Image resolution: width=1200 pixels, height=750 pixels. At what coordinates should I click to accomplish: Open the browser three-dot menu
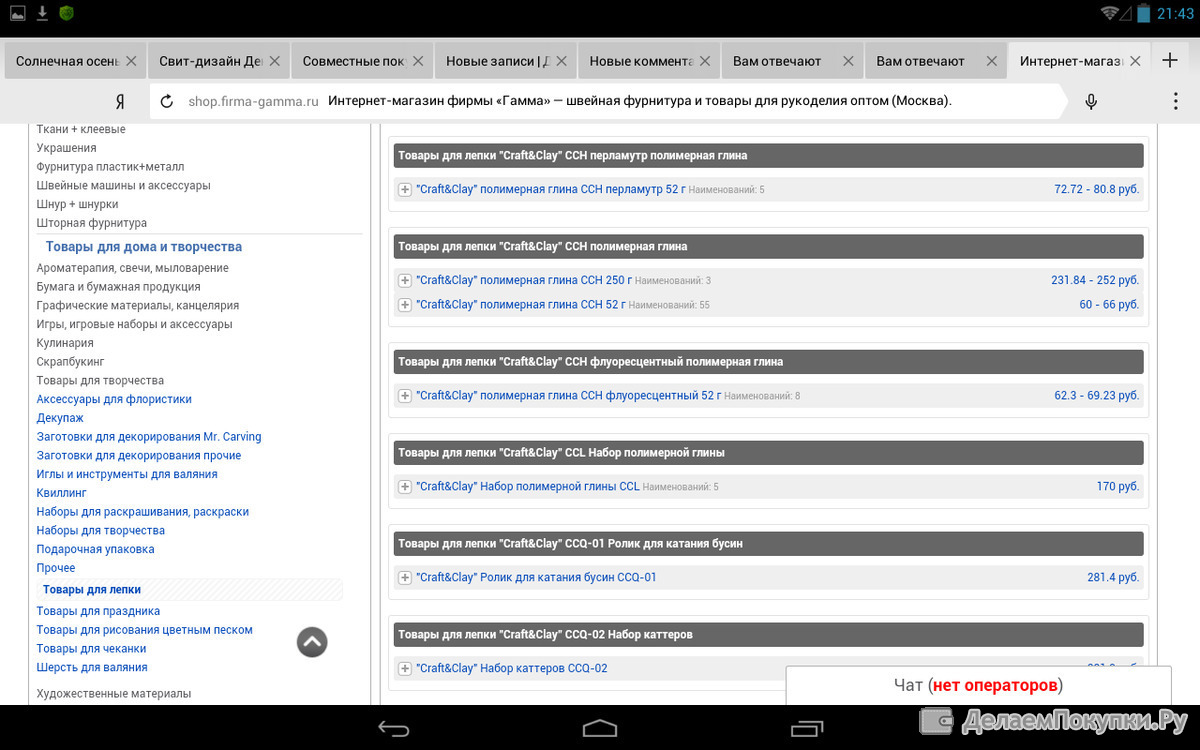coord(1176,101)
